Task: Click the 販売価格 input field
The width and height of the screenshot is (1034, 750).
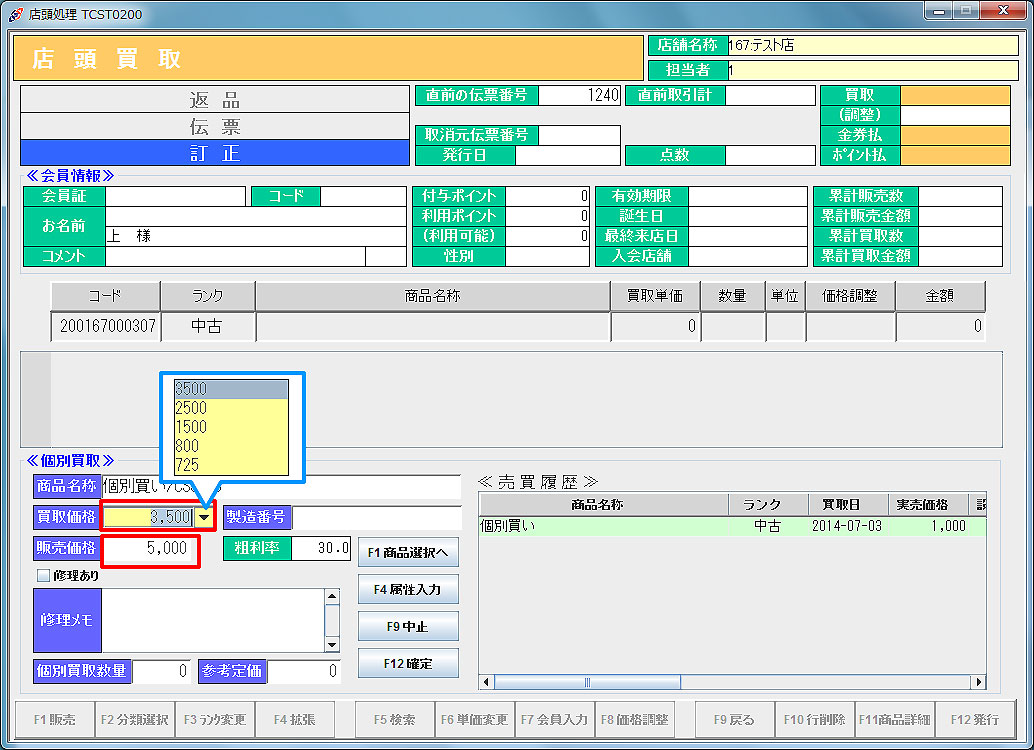Action: [x=148, y=549]
